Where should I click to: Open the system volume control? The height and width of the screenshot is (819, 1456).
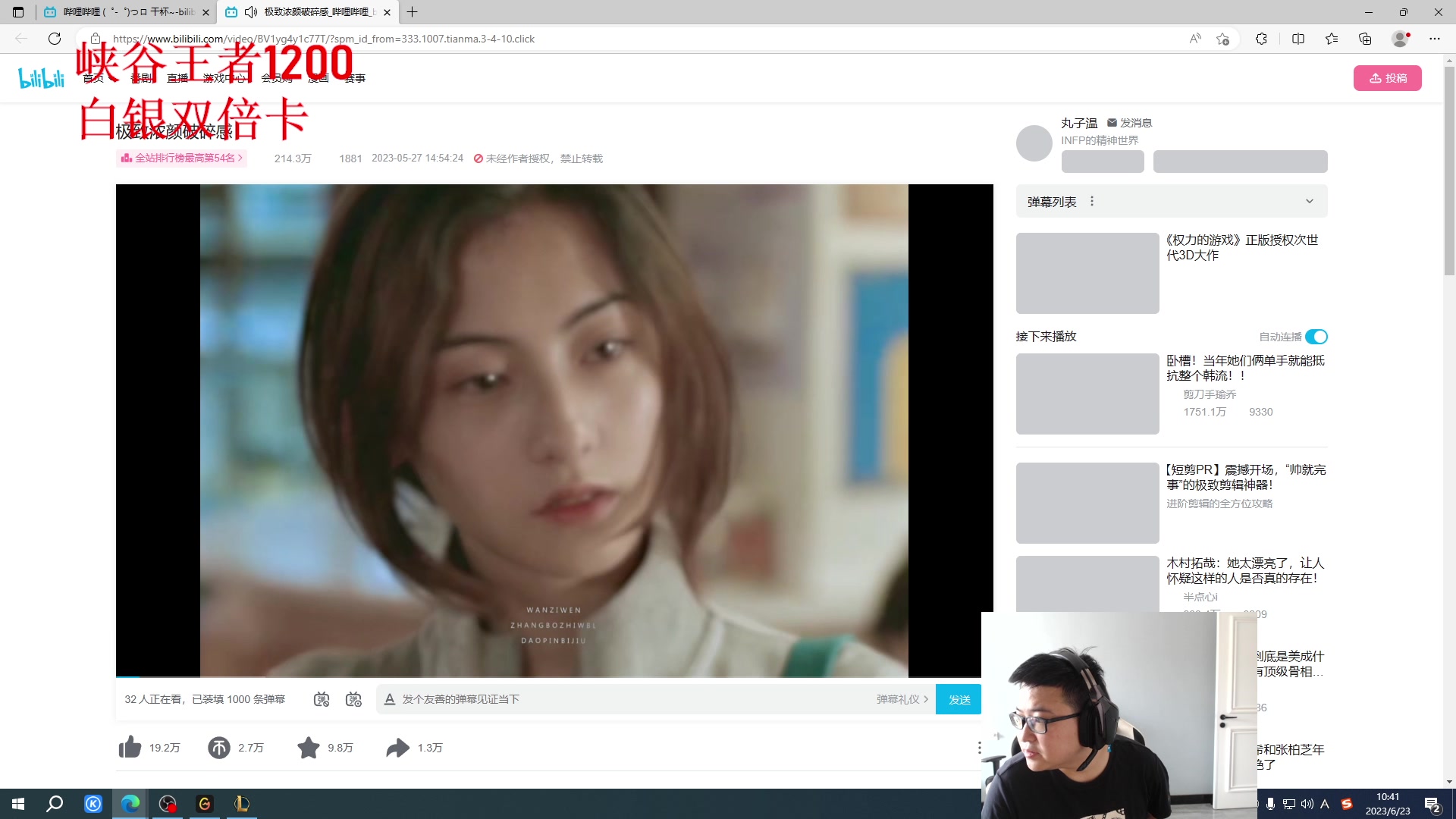coord(1307,804)
